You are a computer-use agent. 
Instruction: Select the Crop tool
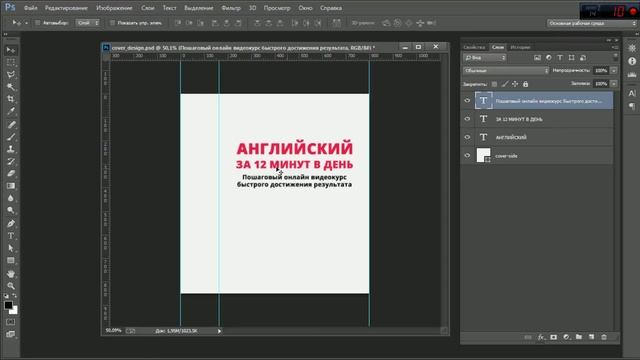pyautogui.click(x=11, y=99)
